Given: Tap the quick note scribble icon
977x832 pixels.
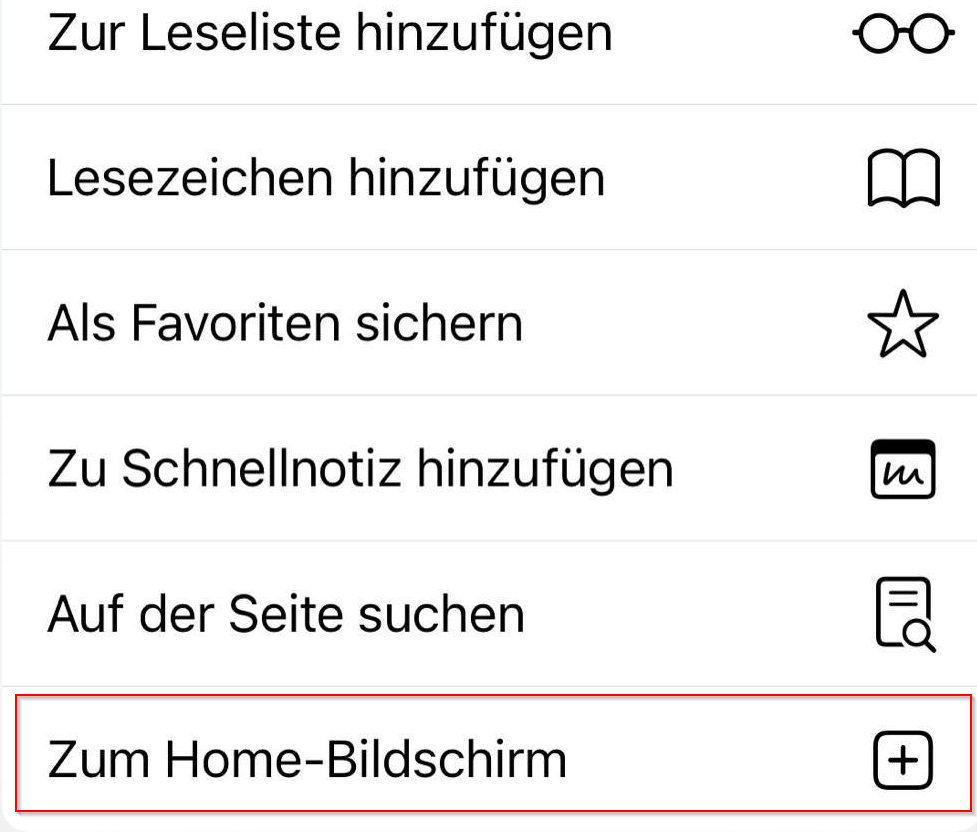Looking at the screenshot, I should tap(903, 469).
